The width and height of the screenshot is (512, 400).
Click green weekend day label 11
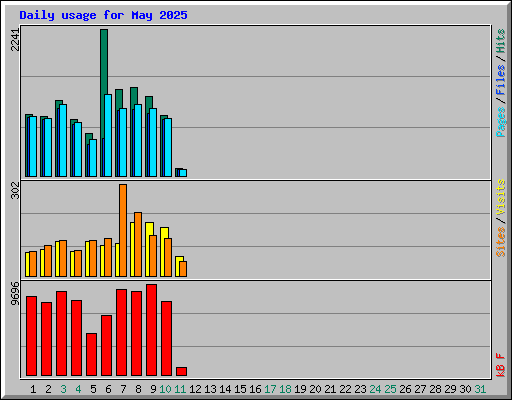[180, 389]
